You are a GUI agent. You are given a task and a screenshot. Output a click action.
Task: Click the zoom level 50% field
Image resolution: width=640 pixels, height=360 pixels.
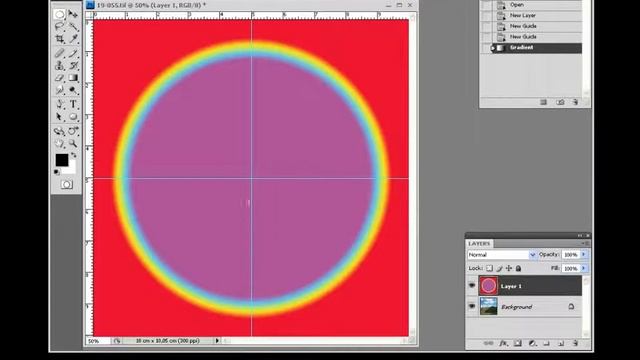[x=97, y=341]
